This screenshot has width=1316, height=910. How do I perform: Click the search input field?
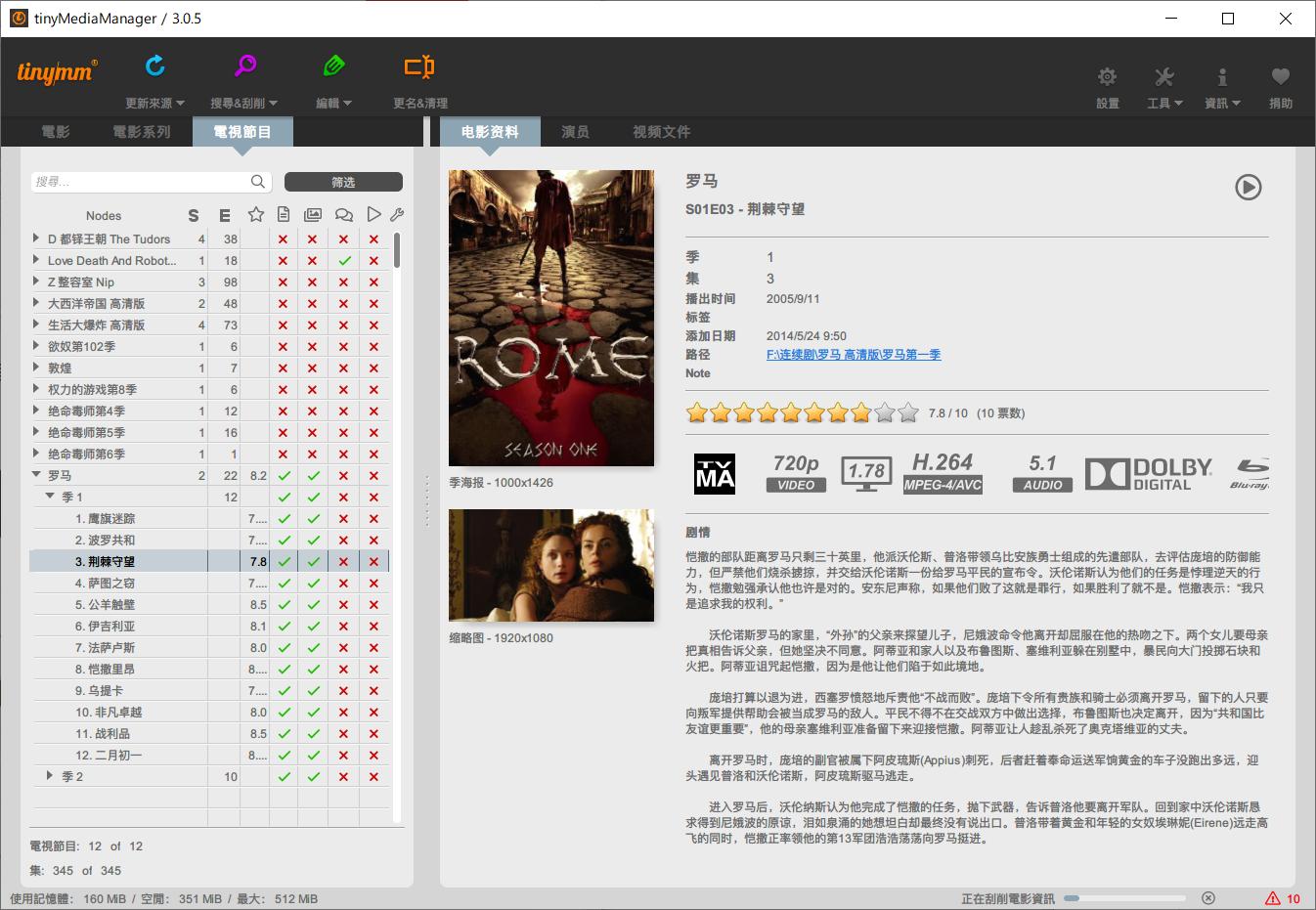142,182
